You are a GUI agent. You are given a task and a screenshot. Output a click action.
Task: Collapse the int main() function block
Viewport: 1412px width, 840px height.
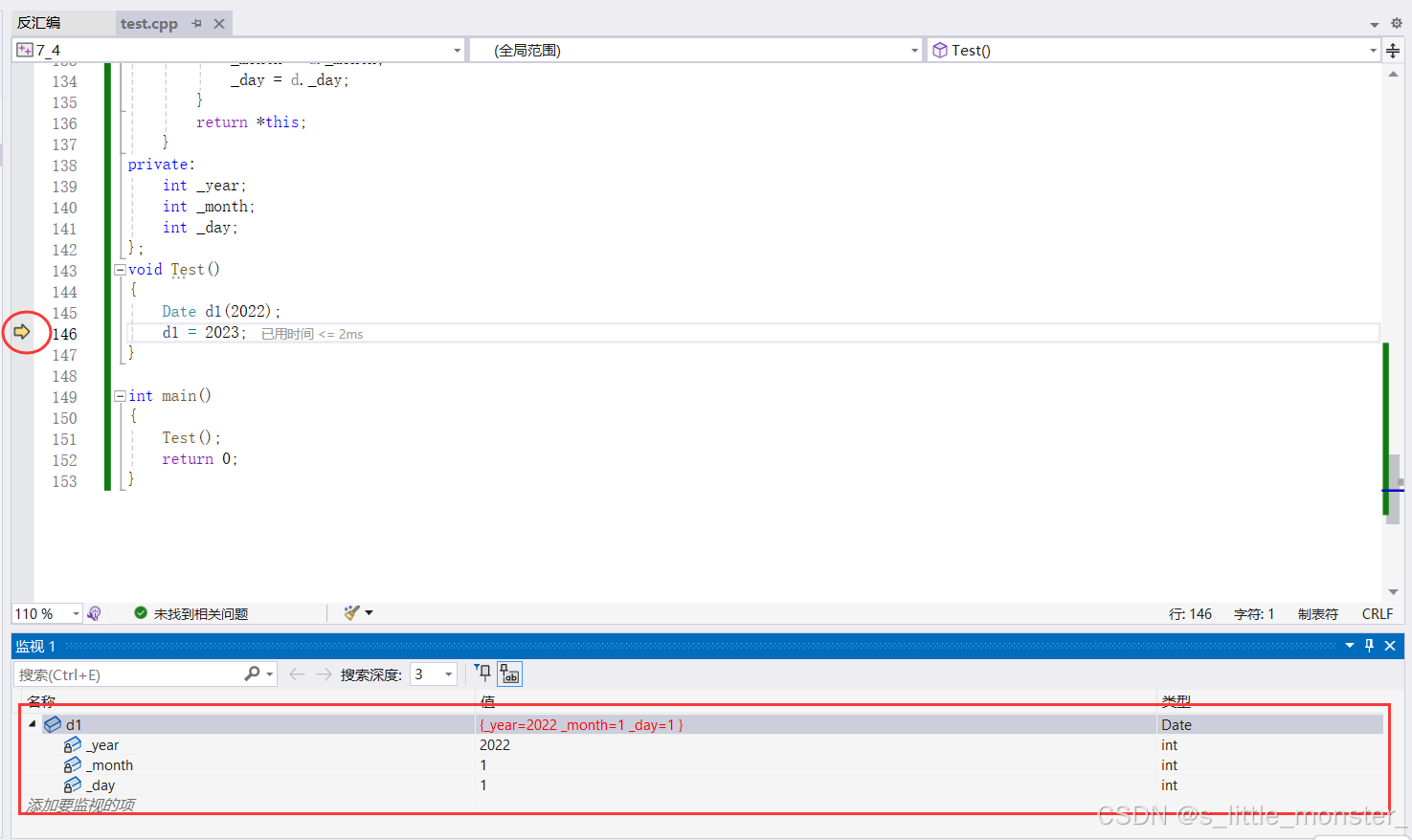[121, 396]
